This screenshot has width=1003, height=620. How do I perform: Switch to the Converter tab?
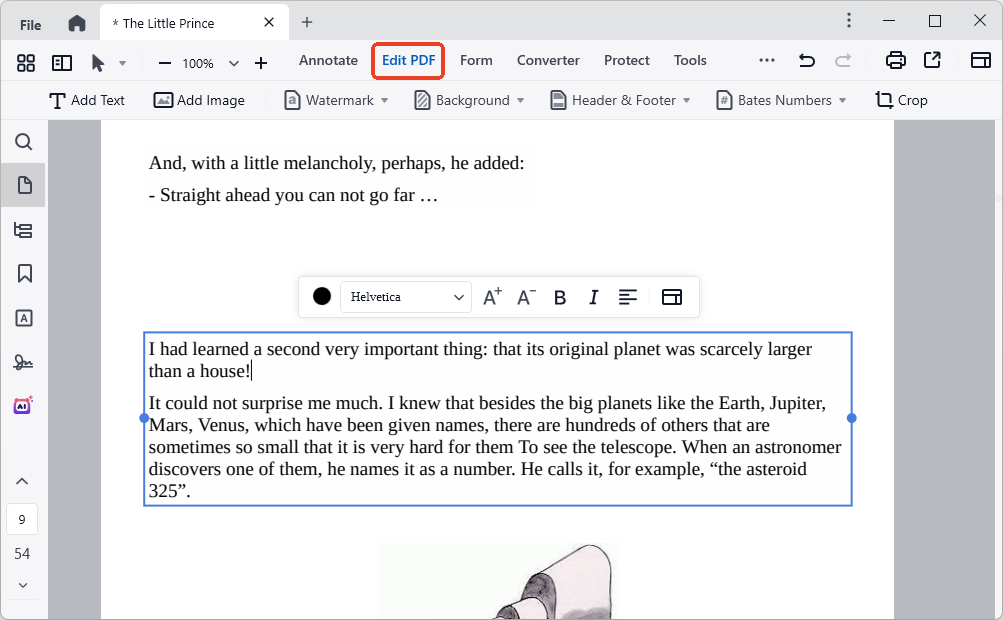pyautogui.click(x=548, y=60)
